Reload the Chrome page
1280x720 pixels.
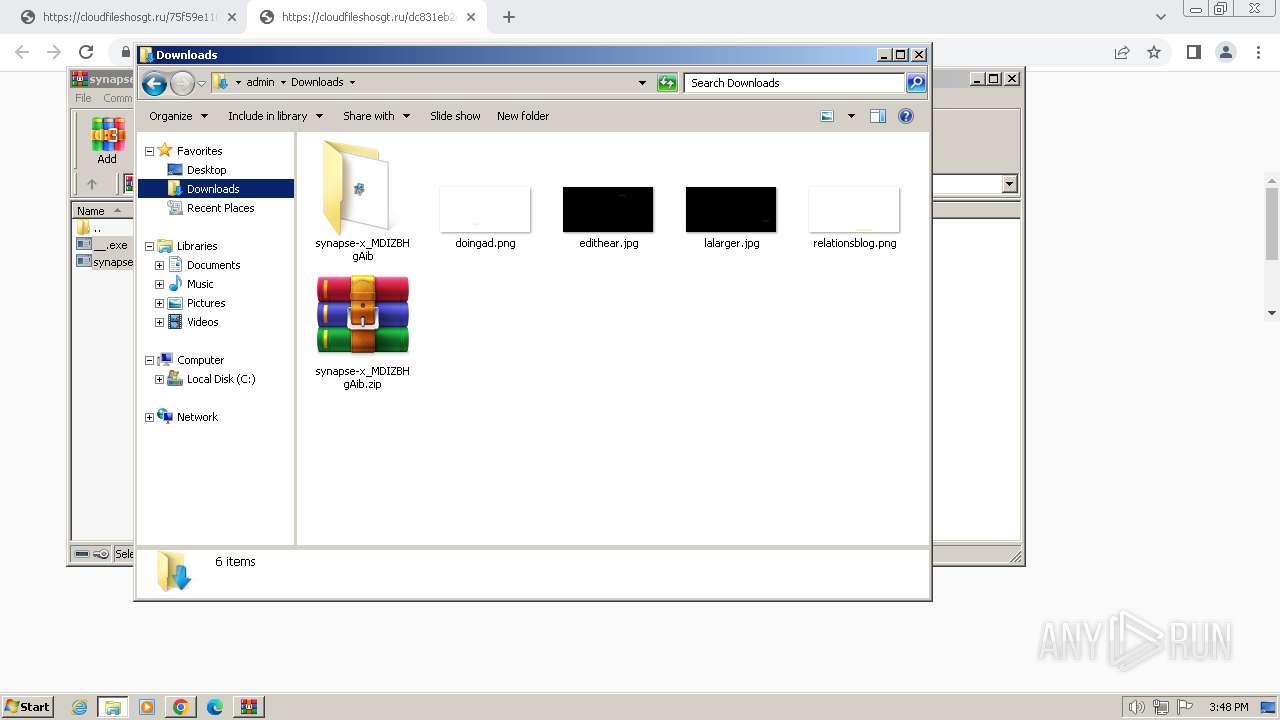[x=86, y=52]
